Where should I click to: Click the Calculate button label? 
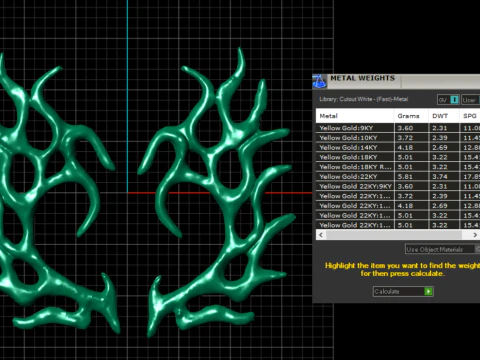387,292
